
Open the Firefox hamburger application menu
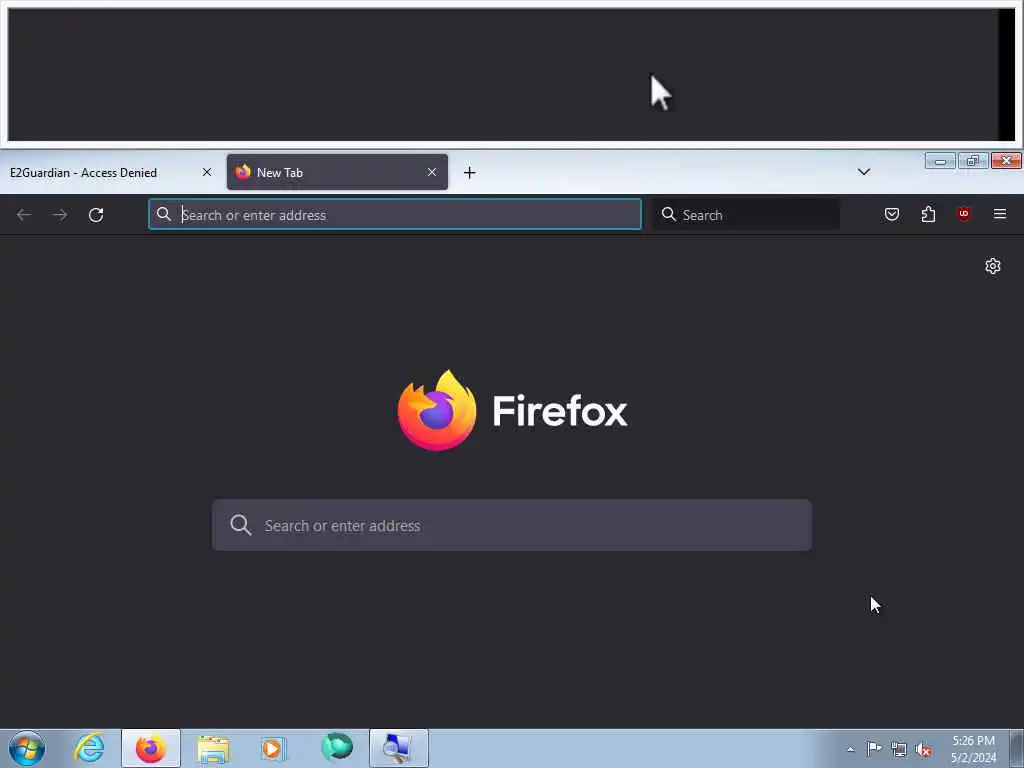(1000, 214)
